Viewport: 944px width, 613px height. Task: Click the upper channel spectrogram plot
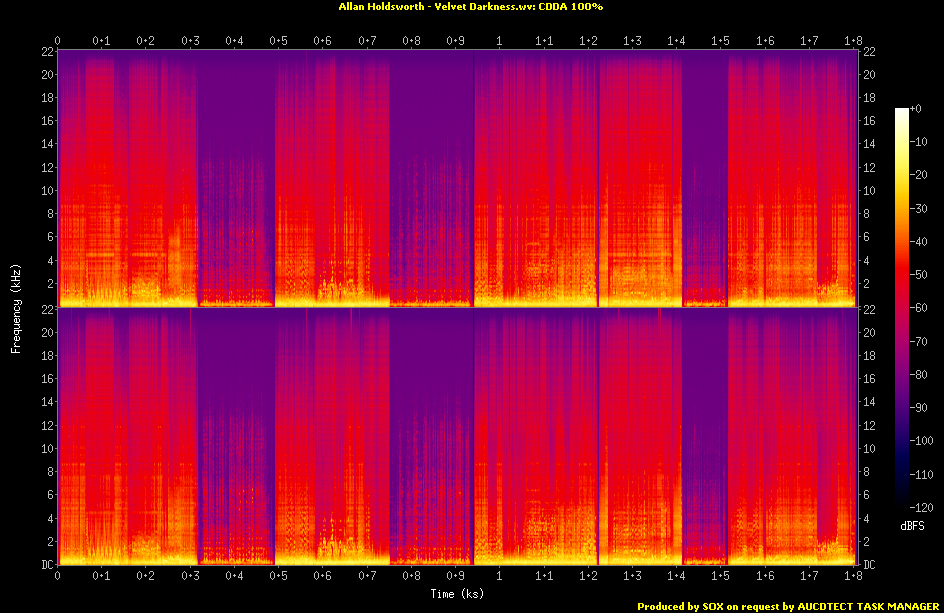[x=456, y=178]
